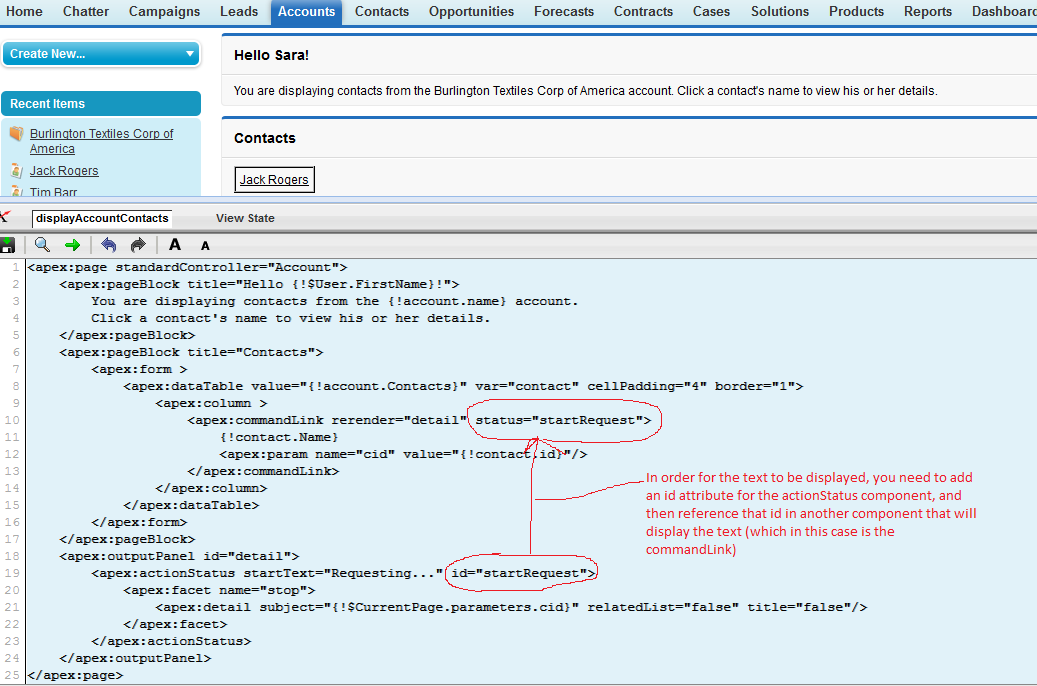Click the Save icon in editor toolbar
Screen dimensions: 1037x686
pyautogui.click(x=8, y=245)
